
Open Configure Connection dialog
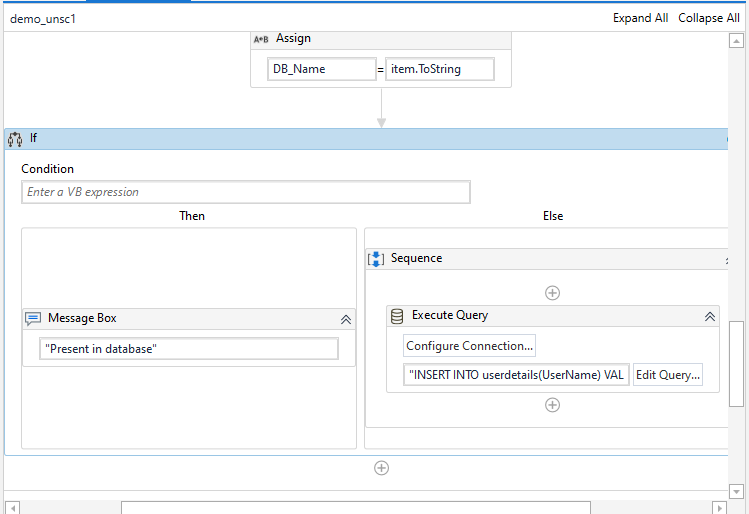[470, 346]
